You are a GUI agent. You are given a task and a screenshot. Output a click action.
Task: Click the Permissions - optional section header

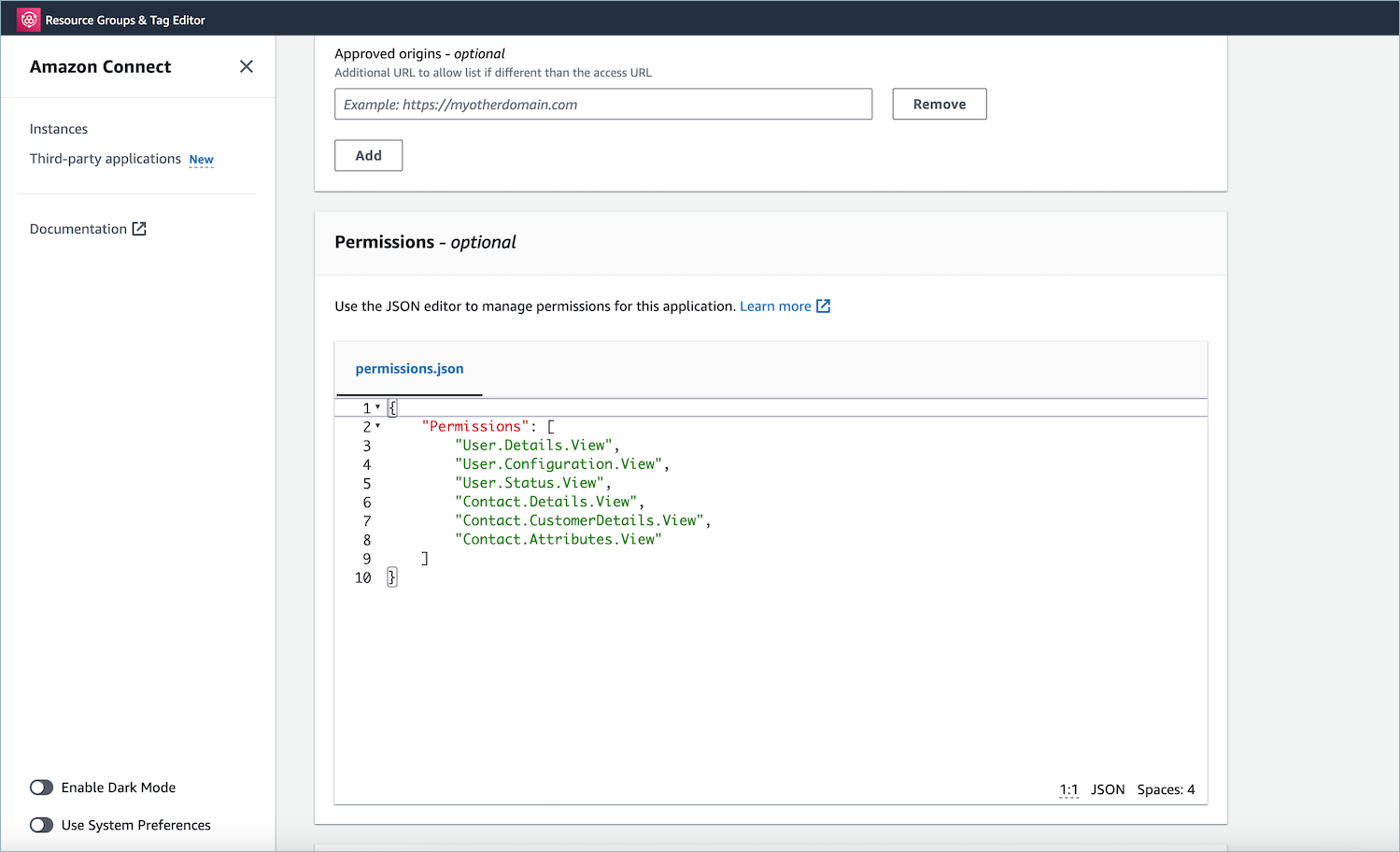point(425,242)
